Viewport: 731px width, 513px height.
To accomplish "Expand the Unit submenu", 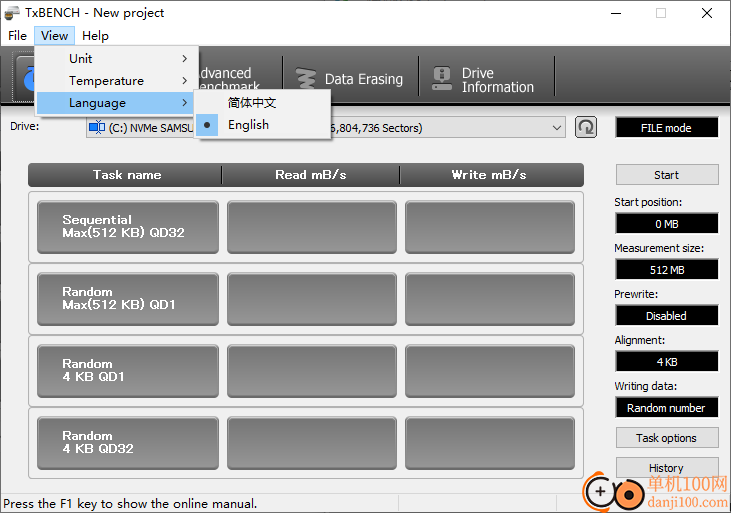I will pos(117,59).
